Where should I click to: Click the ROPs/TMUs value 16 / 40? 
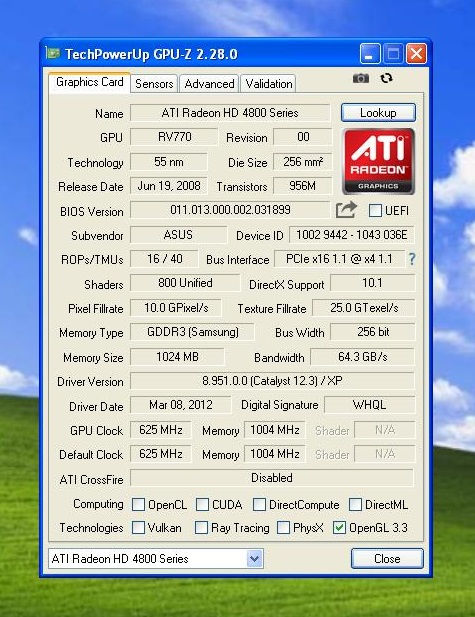tap(164, 259)
